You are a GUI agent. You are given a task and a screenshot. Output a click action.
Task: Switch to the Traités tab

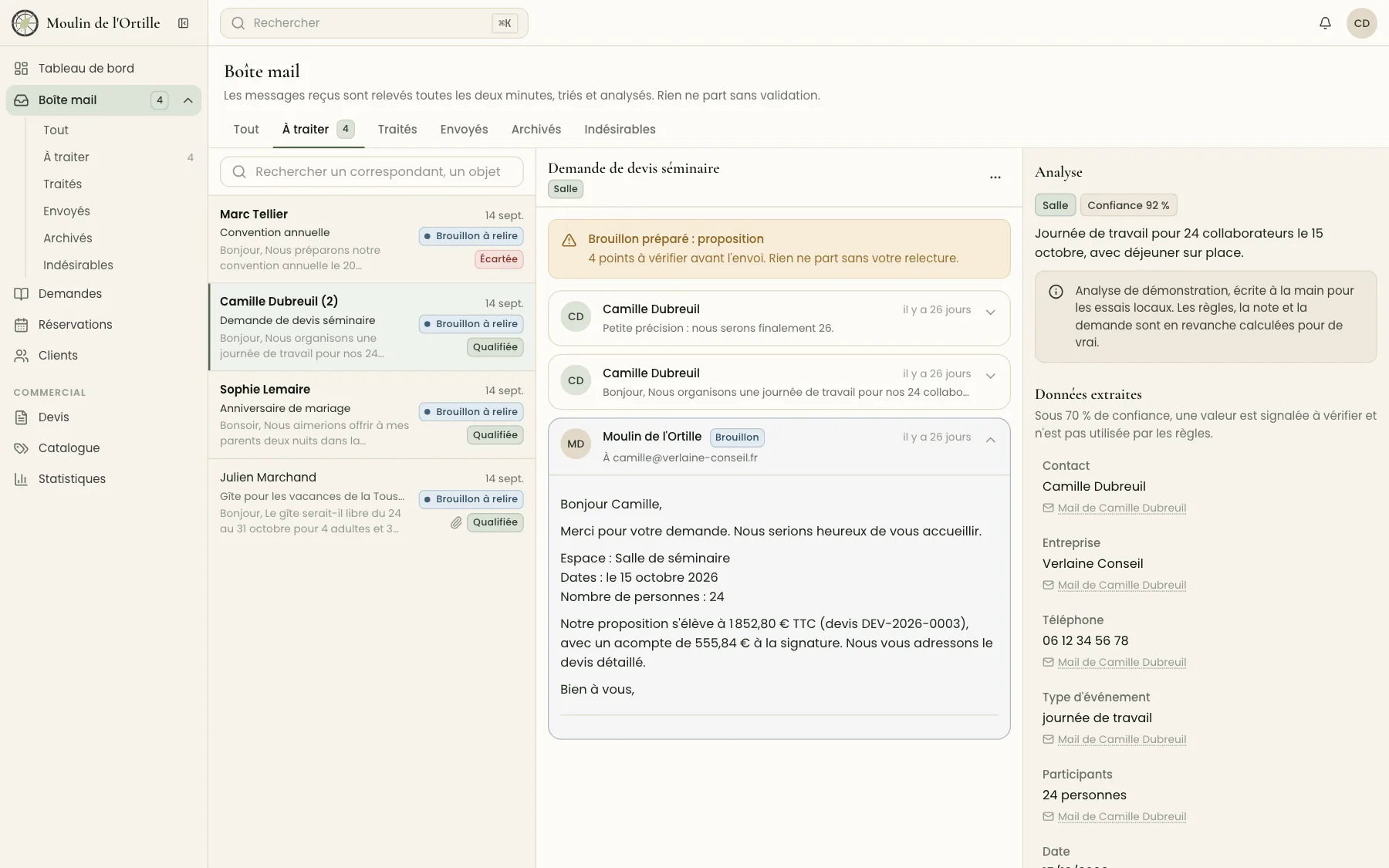pos(397,130)
